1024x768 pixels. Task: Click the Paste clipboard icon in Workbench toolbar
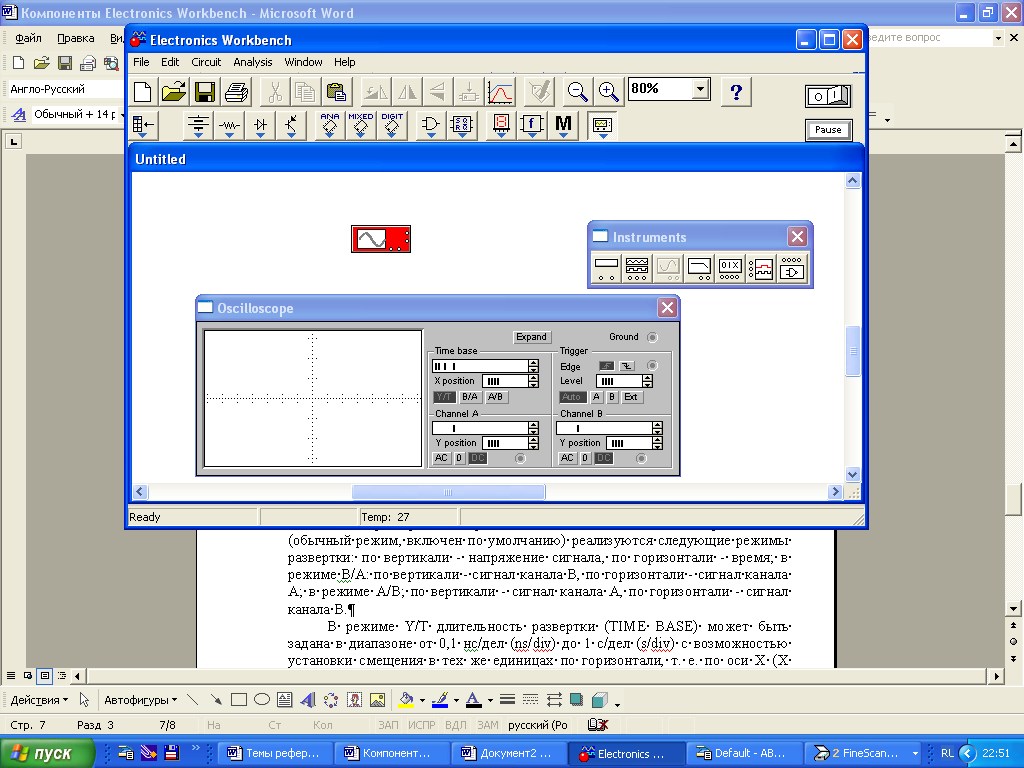tap(336, 92)
